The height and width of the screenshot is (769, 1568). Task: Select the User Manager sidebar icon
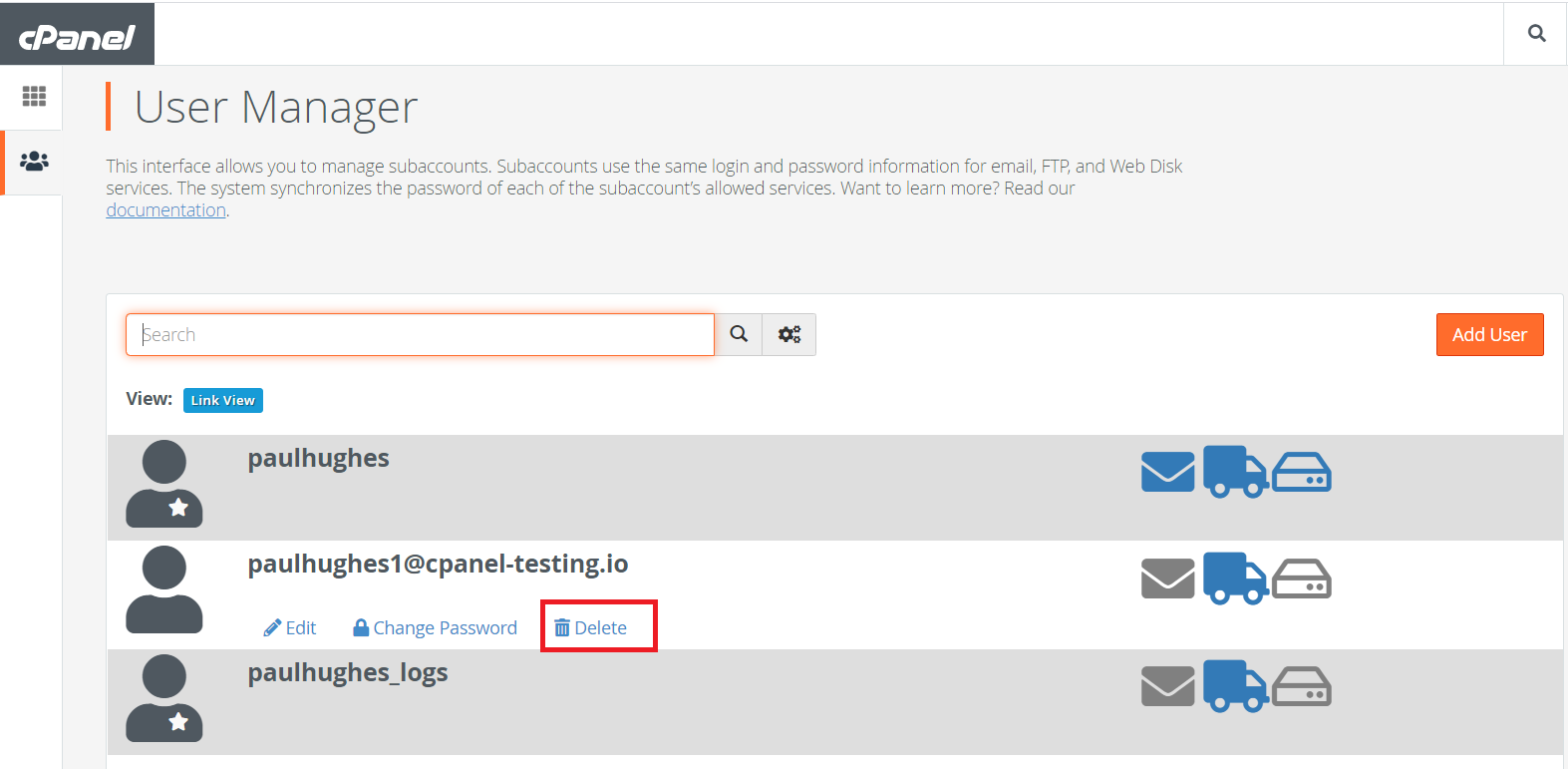pyautogui.click(x=34, y=161)
